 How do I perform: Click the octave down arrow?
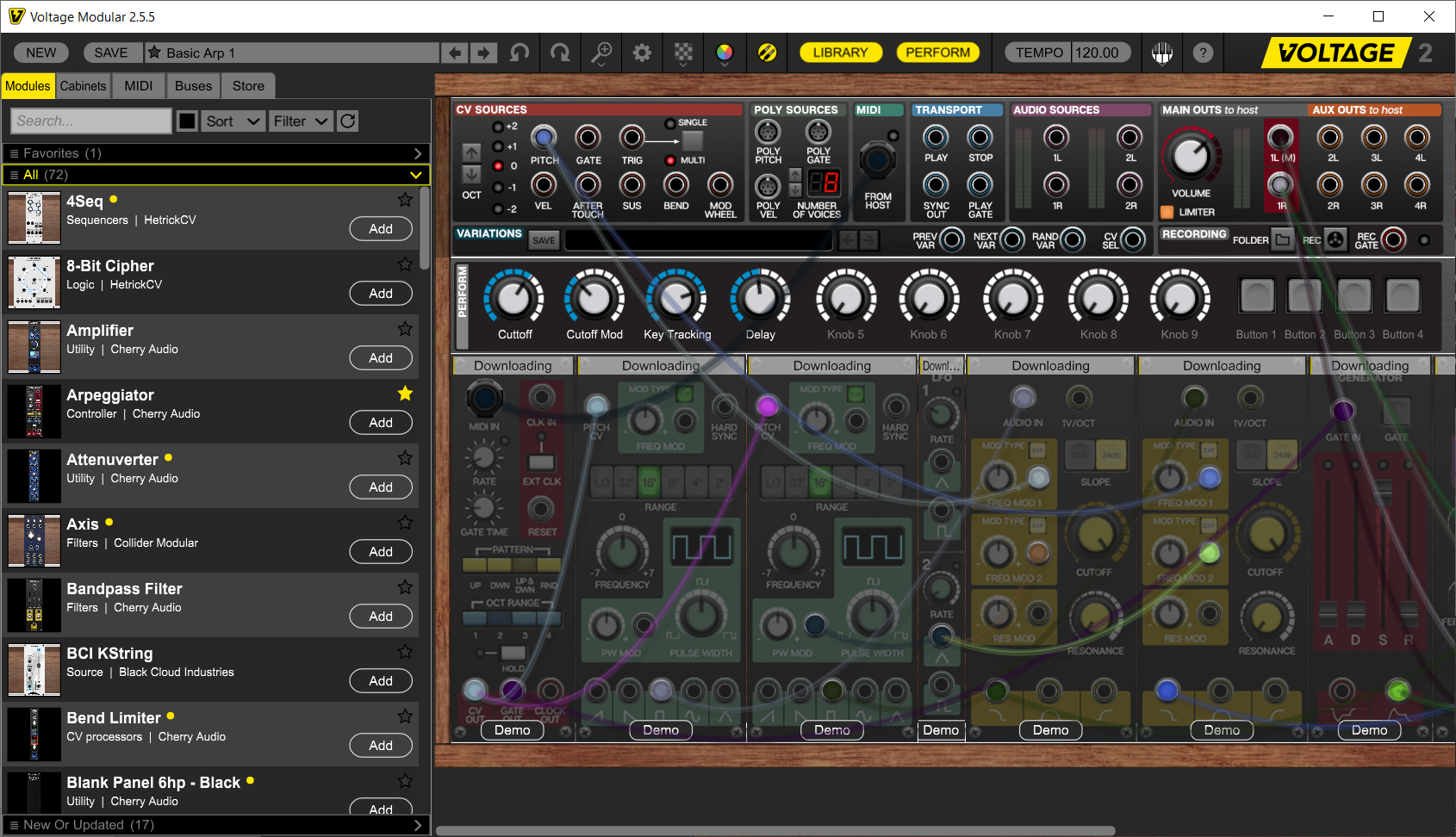point(471,173)
